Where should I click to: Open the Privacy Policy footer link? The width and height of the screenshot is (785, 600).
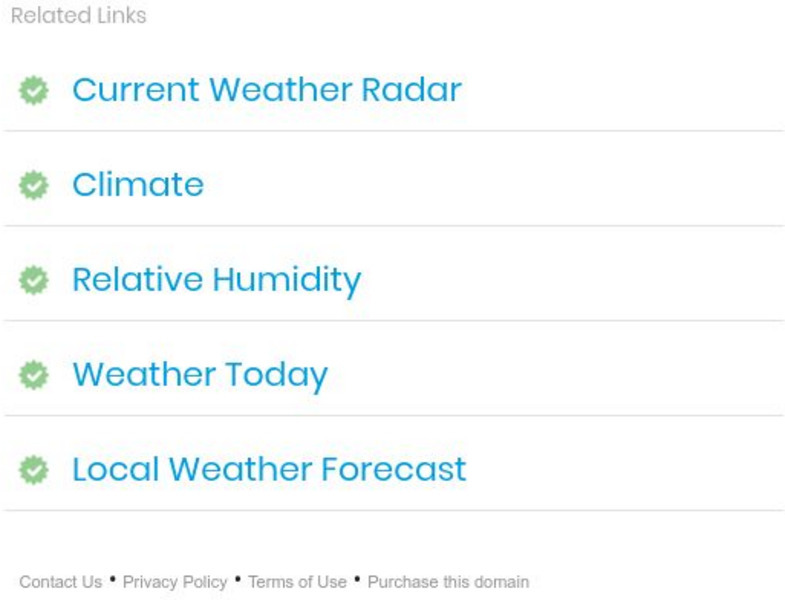(x=175, y=582)
